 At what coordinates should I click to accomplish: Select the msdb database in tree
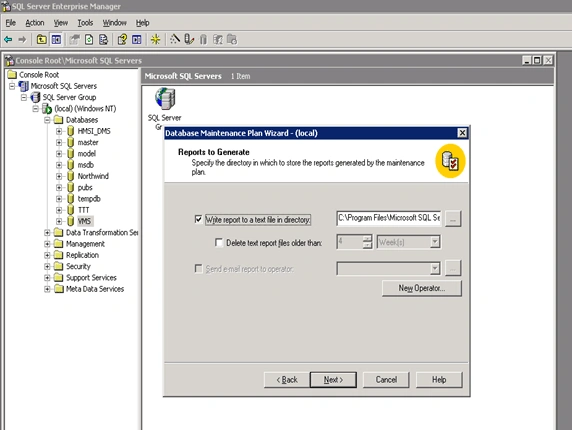pyautogui.click(x=86, y=165)
